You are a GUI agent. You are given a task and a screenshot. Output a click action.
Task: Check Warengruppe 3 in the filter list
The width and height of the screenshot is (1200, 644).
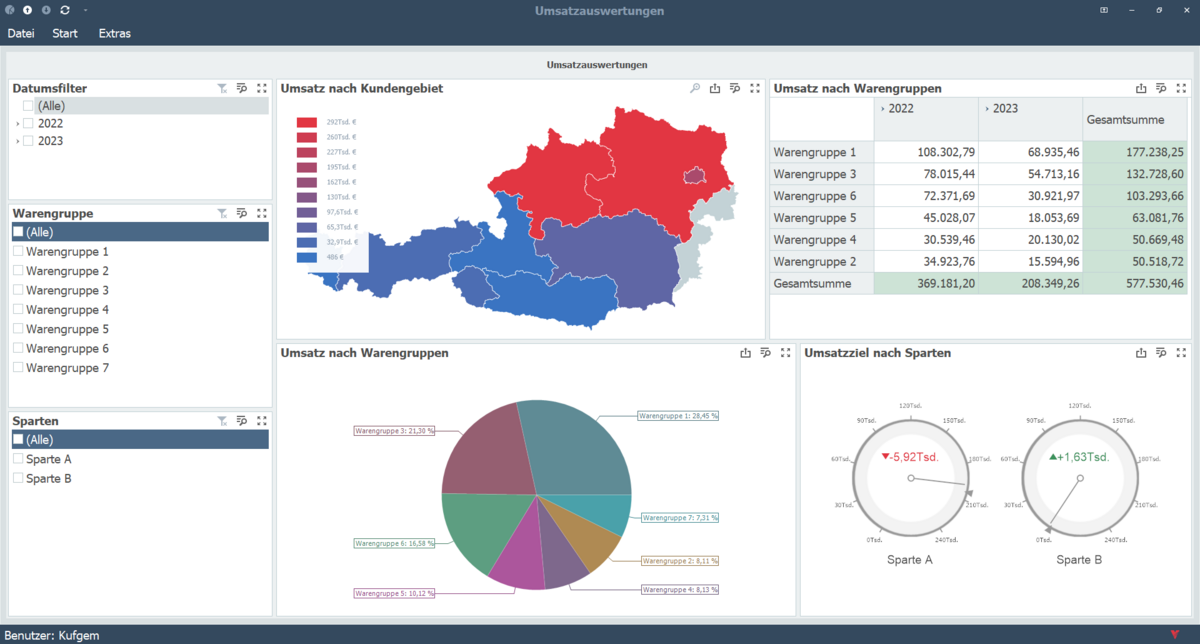pyautogui.click(x=18, y=290)
